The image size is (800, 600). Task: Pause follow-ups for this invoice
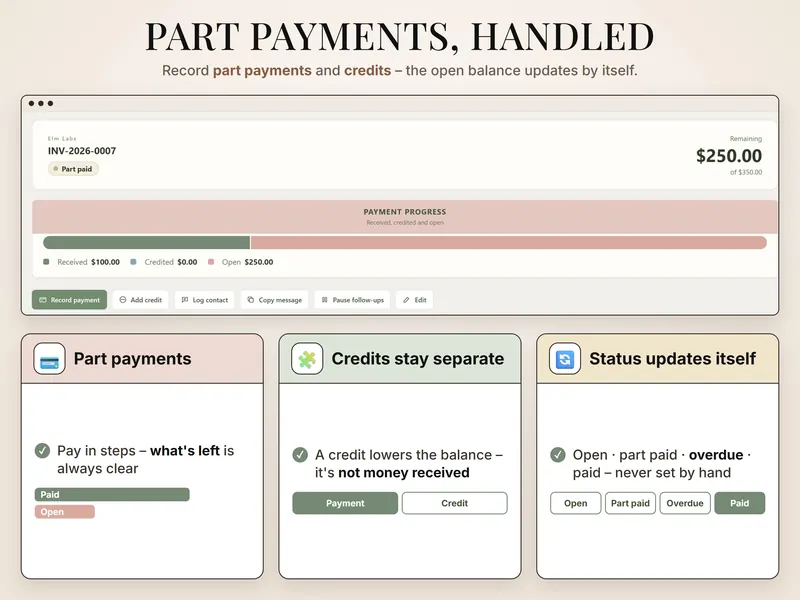pyautogui.click(x=353, y=300)
